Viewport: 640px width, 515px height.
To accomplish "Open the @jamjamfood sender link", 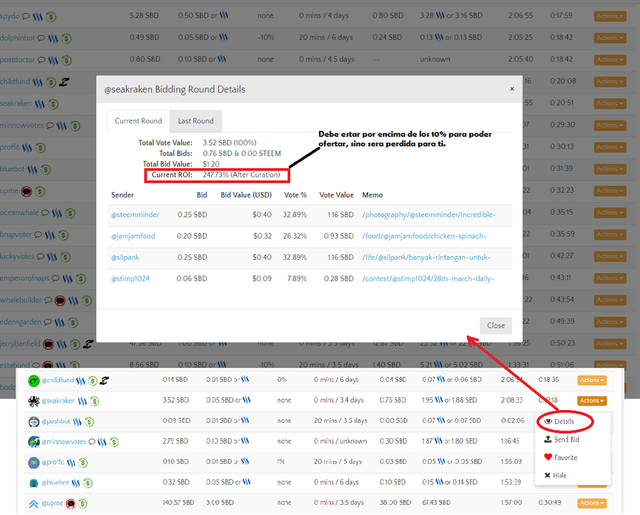I will point(133,236).
